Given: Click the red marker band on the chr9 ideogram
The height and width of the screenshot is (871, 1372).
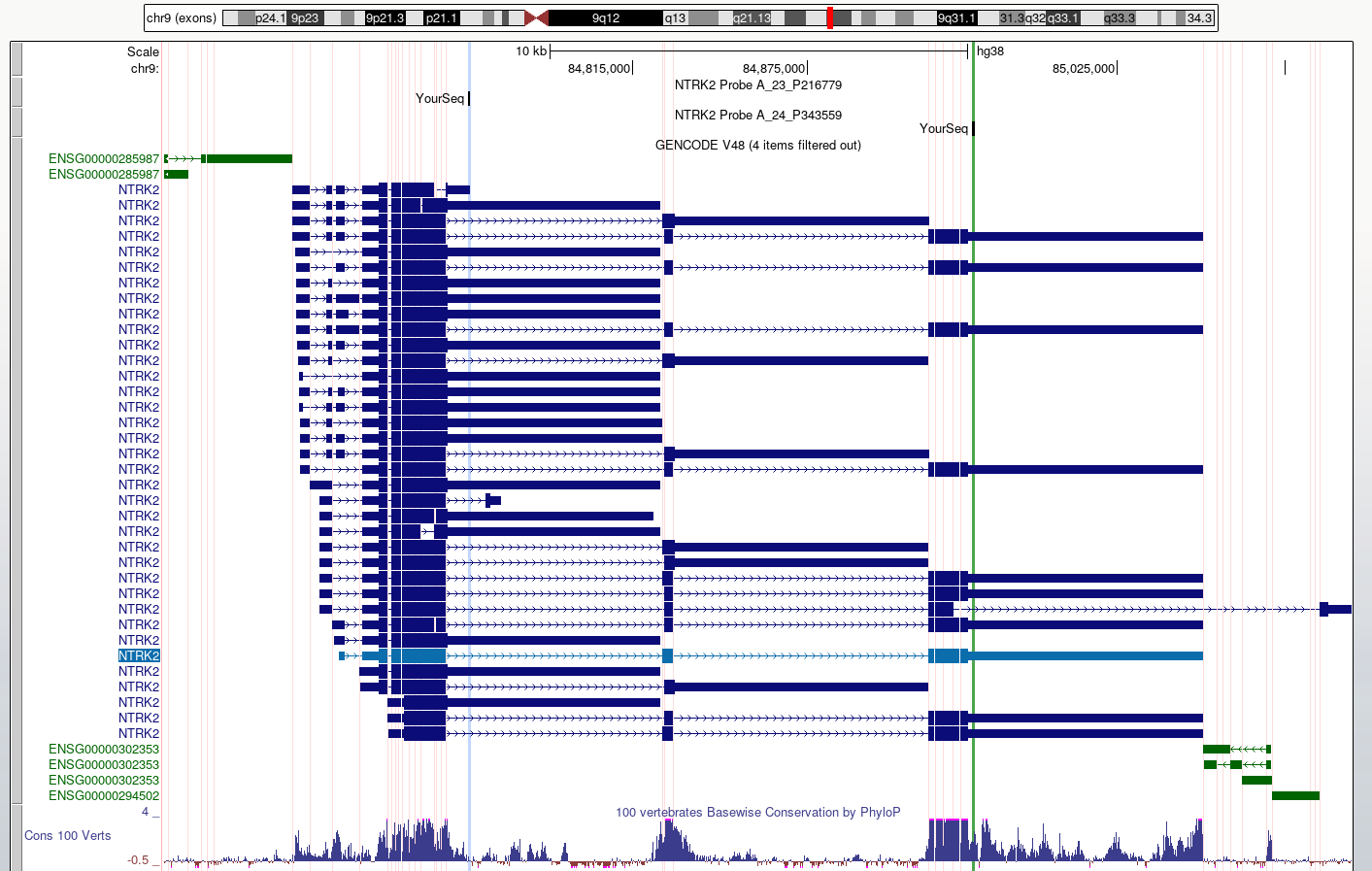Looking at the screenshot, I should (829, 17).
